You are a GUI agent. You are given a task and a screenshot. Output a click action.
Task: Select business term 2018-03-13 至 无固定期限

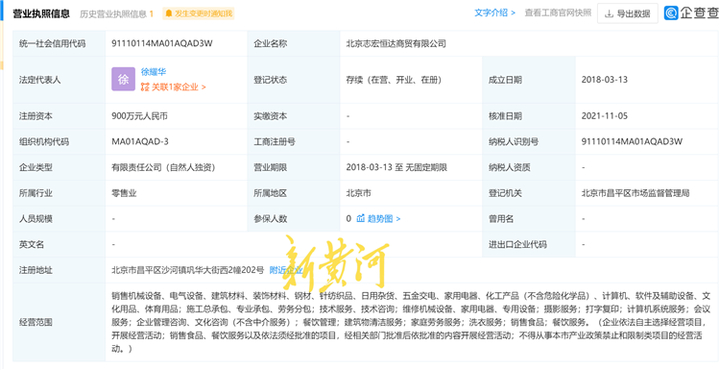point(397,168)
